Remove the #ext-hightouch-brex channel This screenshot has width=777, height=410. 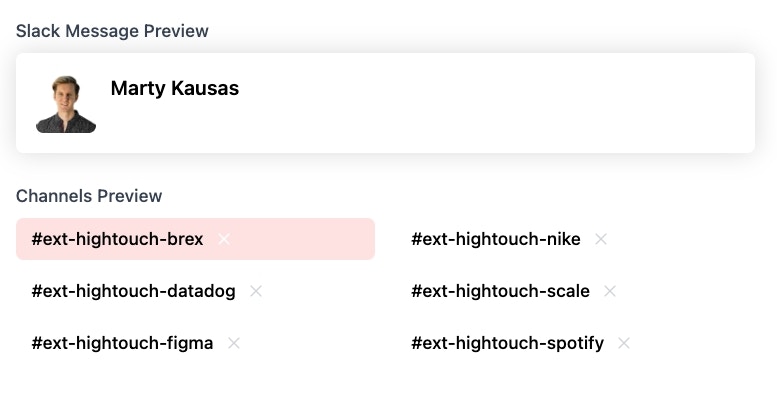224,239
